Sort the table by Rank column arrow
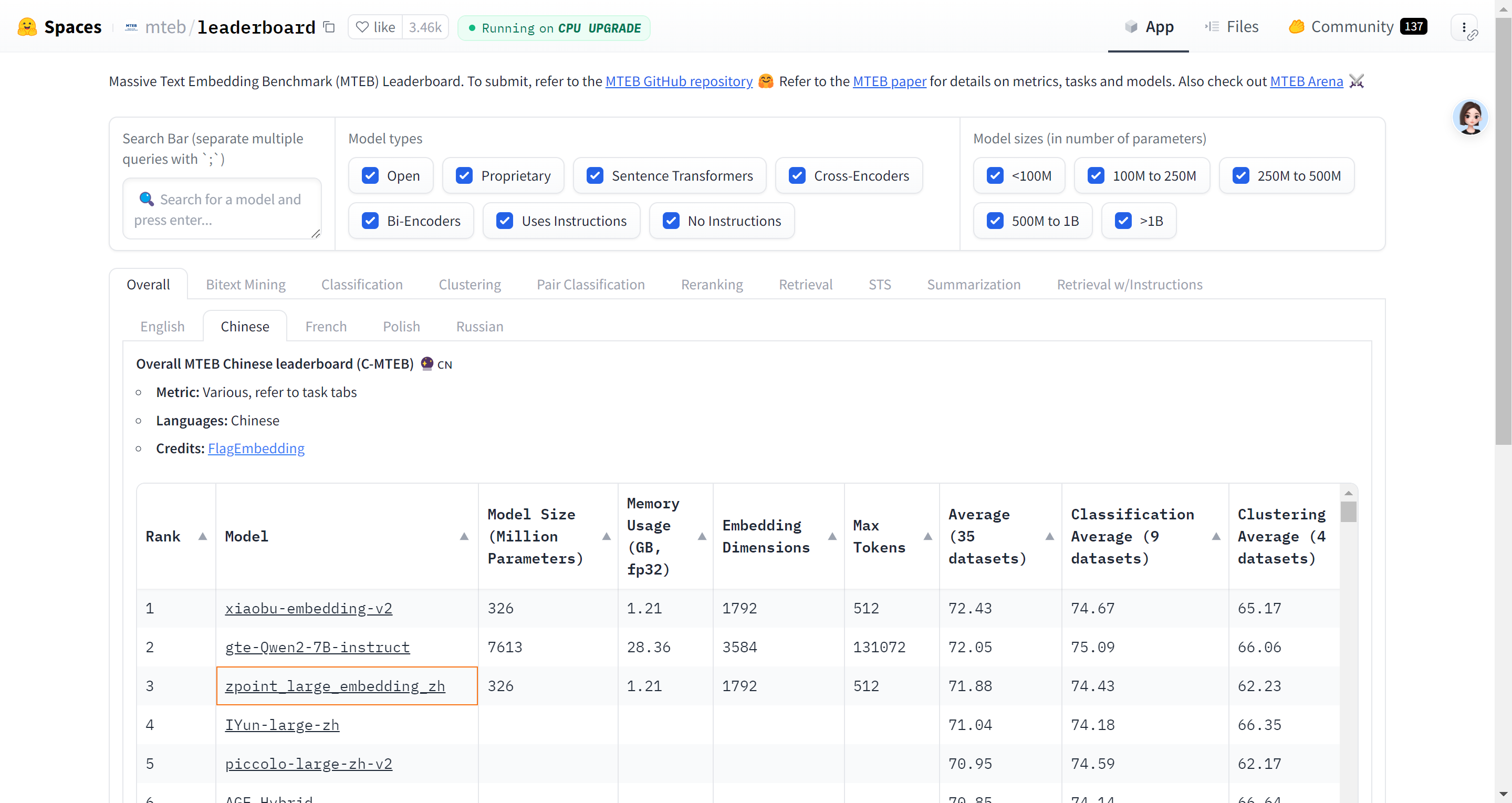 [203, 537]
